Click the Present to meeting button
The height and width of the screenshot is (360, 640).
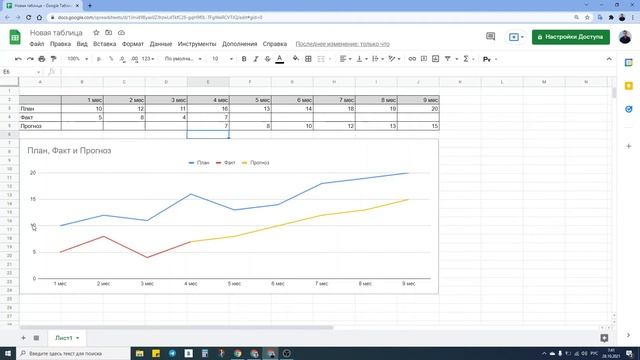516,37
